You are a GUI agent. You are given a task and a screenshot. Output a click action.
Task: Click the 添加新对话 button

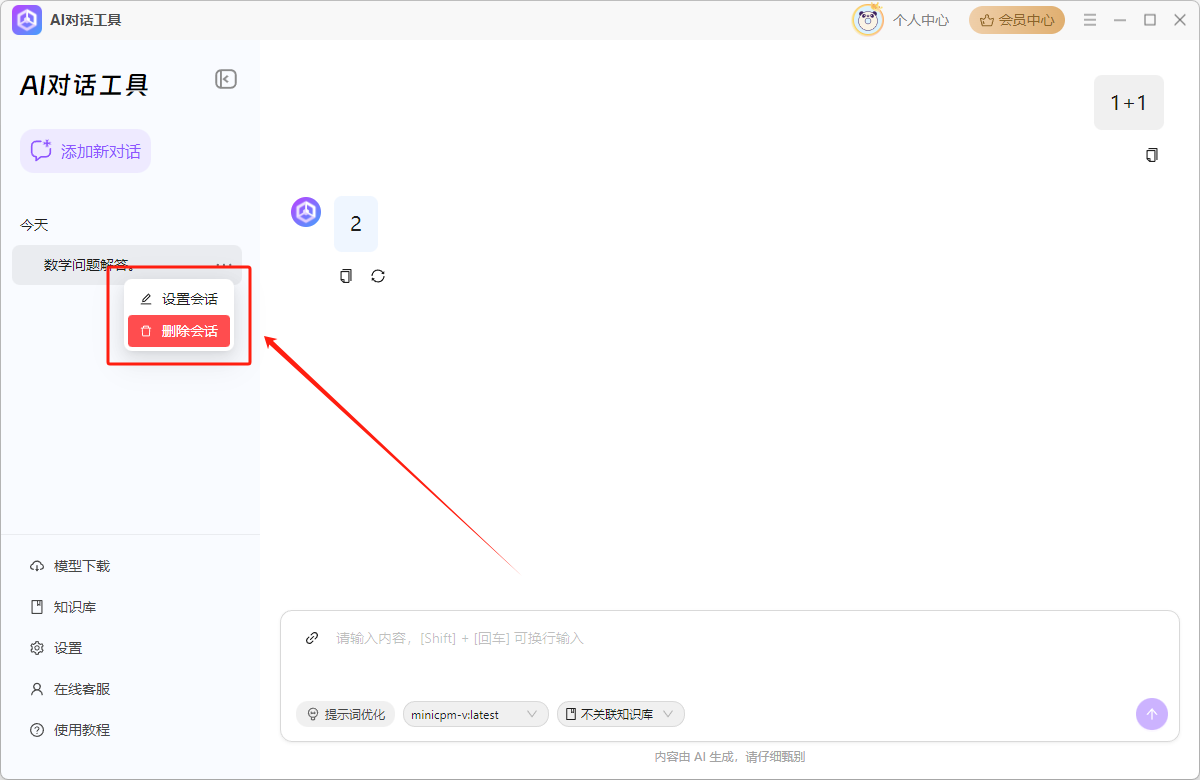coord(86,151)
